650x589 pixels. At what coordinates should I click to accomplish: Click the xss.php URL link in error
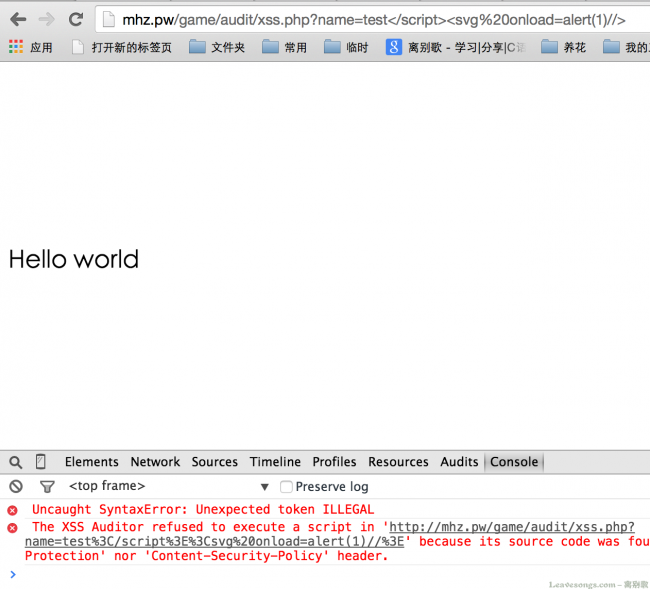click(x=510, y=527)
